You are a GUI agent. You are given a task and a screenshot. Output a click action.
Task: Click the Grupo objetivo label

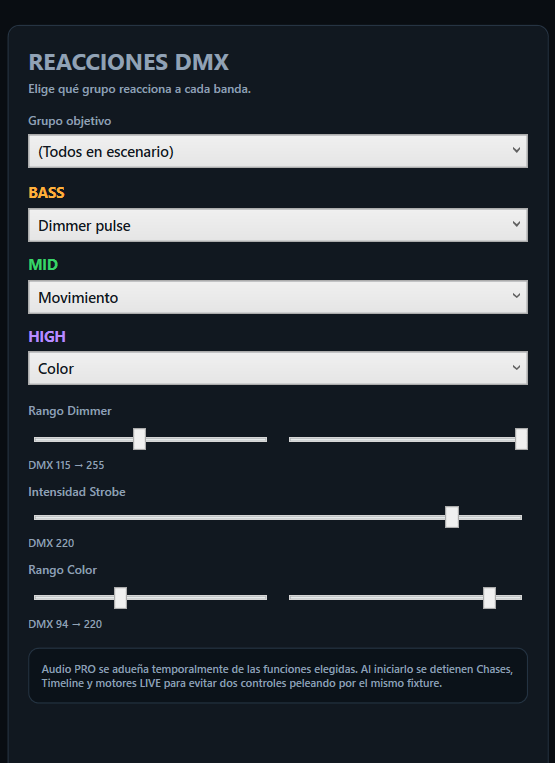[70, 121]
